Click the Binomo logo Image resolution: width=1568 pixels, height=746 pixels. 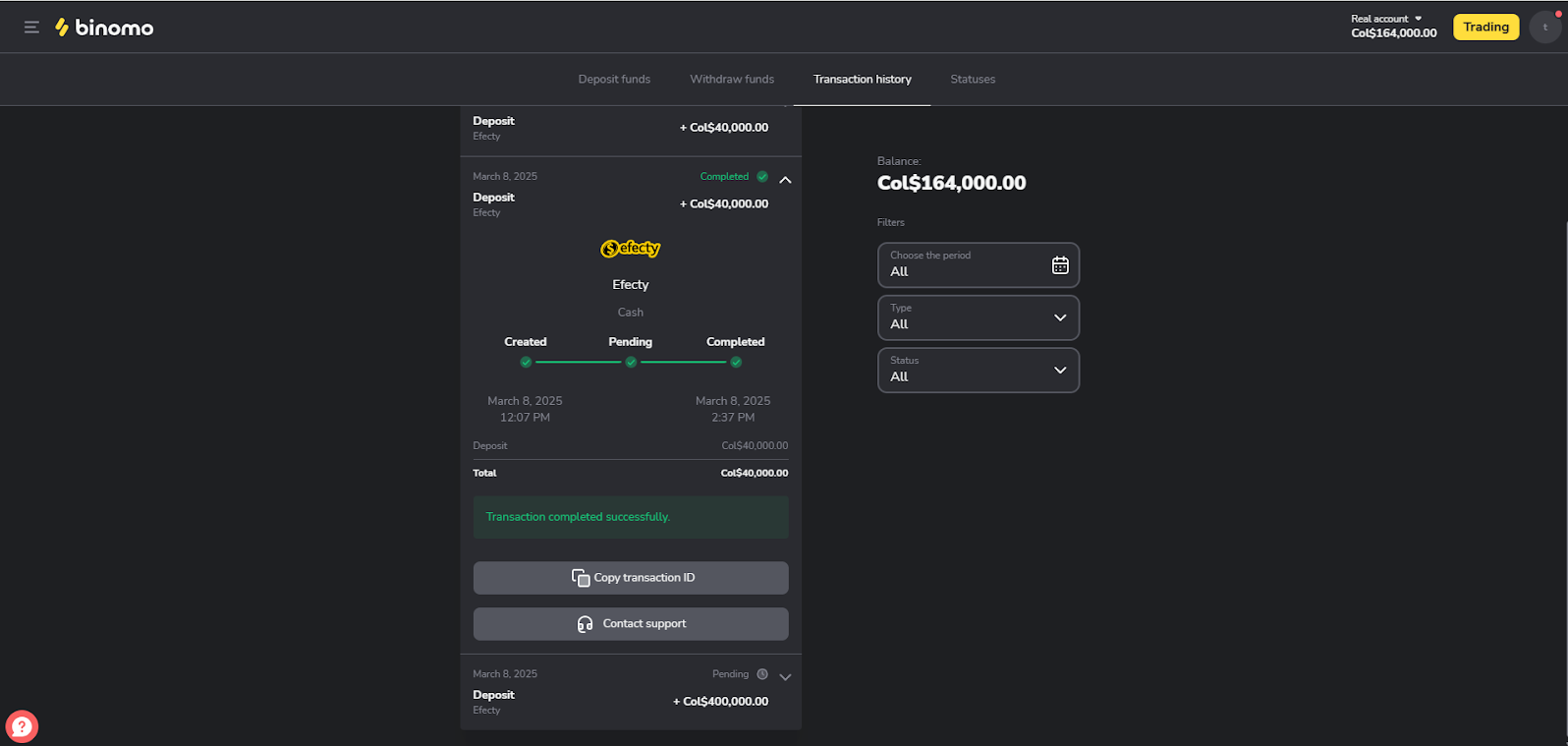(x=104, y=28)
